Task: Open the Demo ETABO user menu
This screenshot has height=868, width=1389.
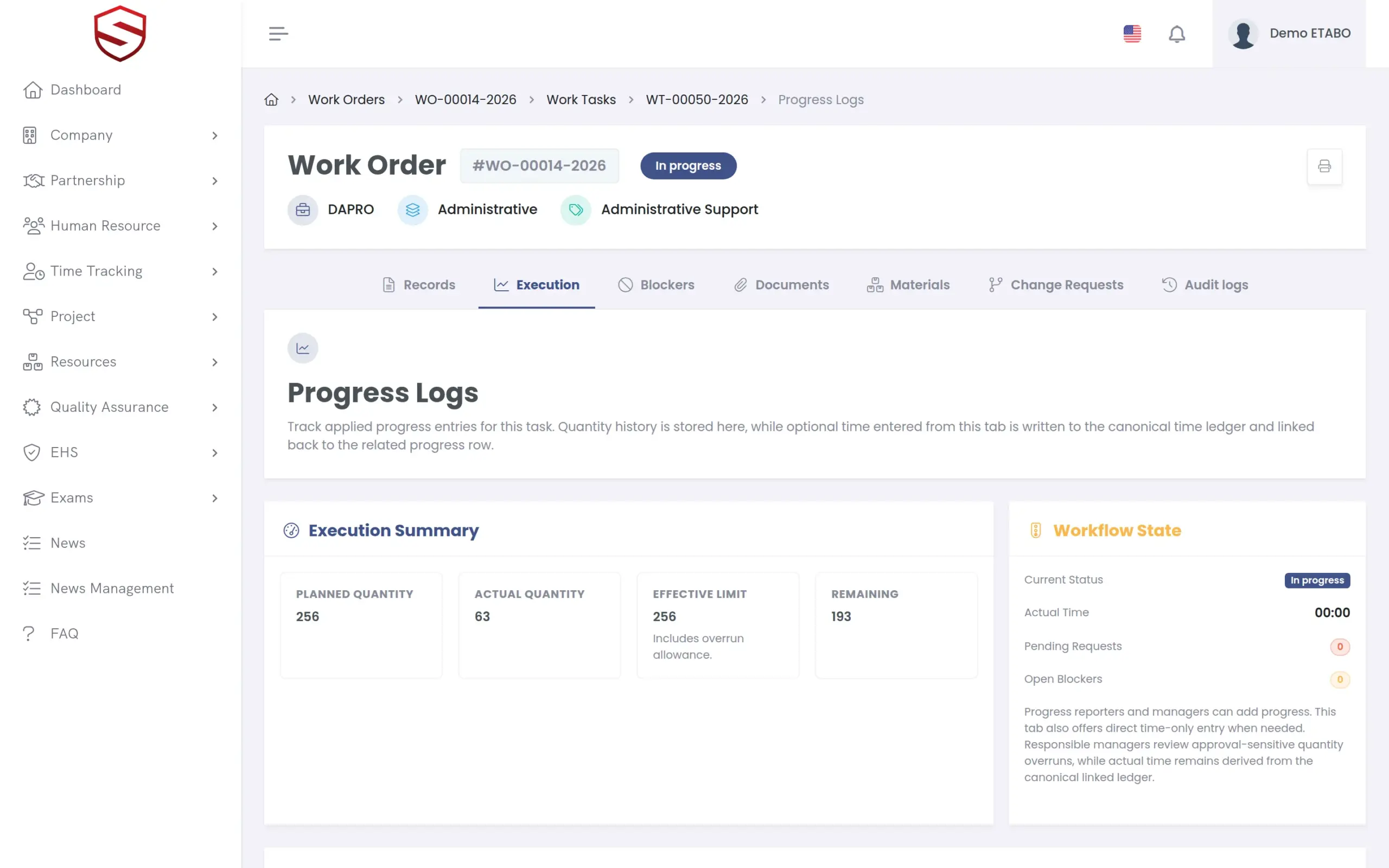Action: [1289, 34]
